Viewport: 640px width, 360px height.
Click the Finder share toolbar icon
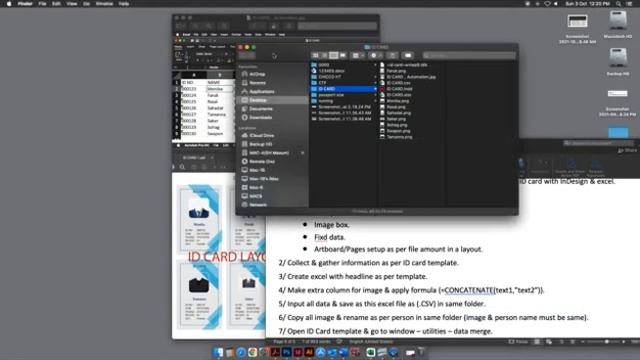pos(392,56)
